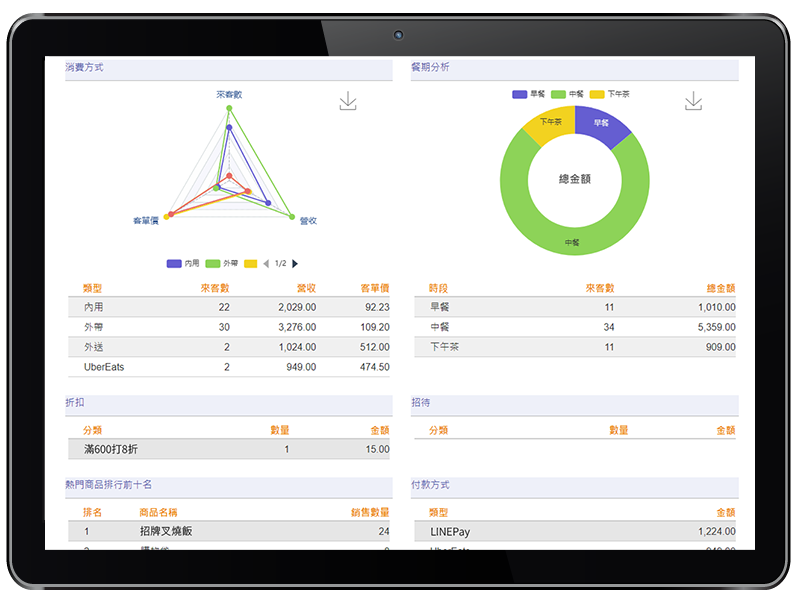Toggle 內用 series in radar legend
The image size is (800, 600).
[184, 264]
